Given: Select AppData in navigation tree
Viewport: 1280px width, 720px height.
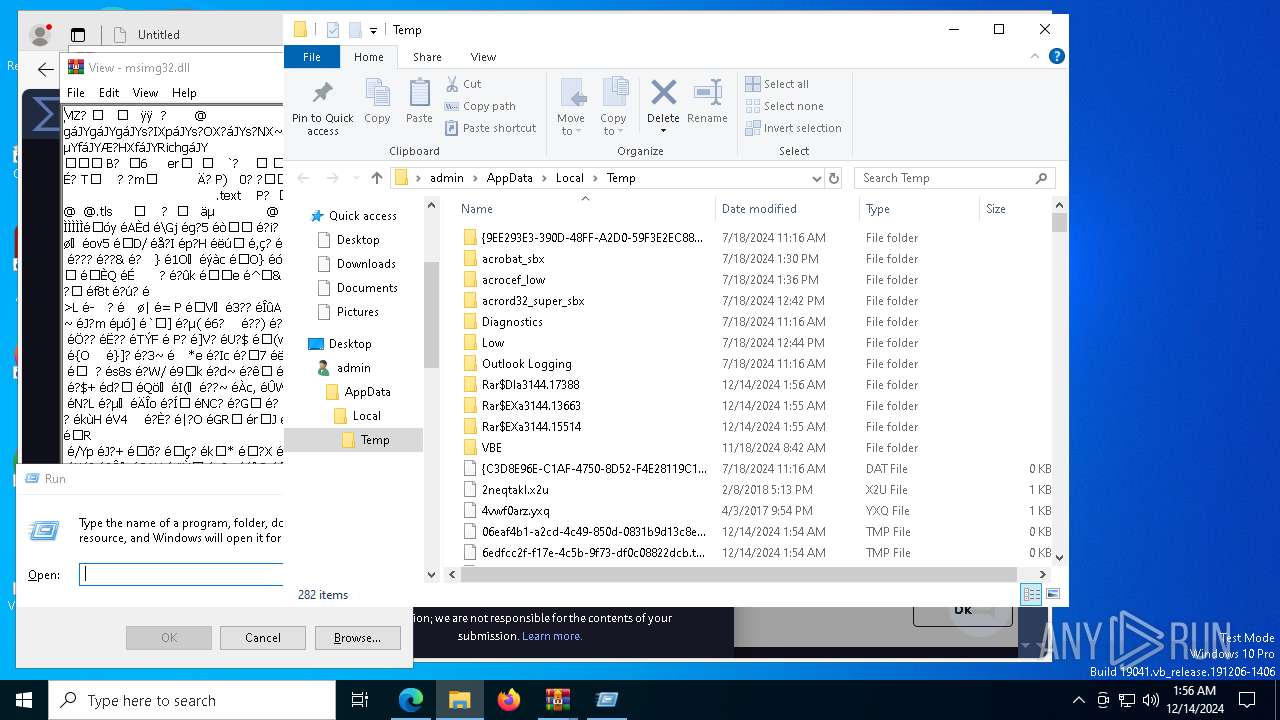Looking at the screenshot, I should (367, 392).
